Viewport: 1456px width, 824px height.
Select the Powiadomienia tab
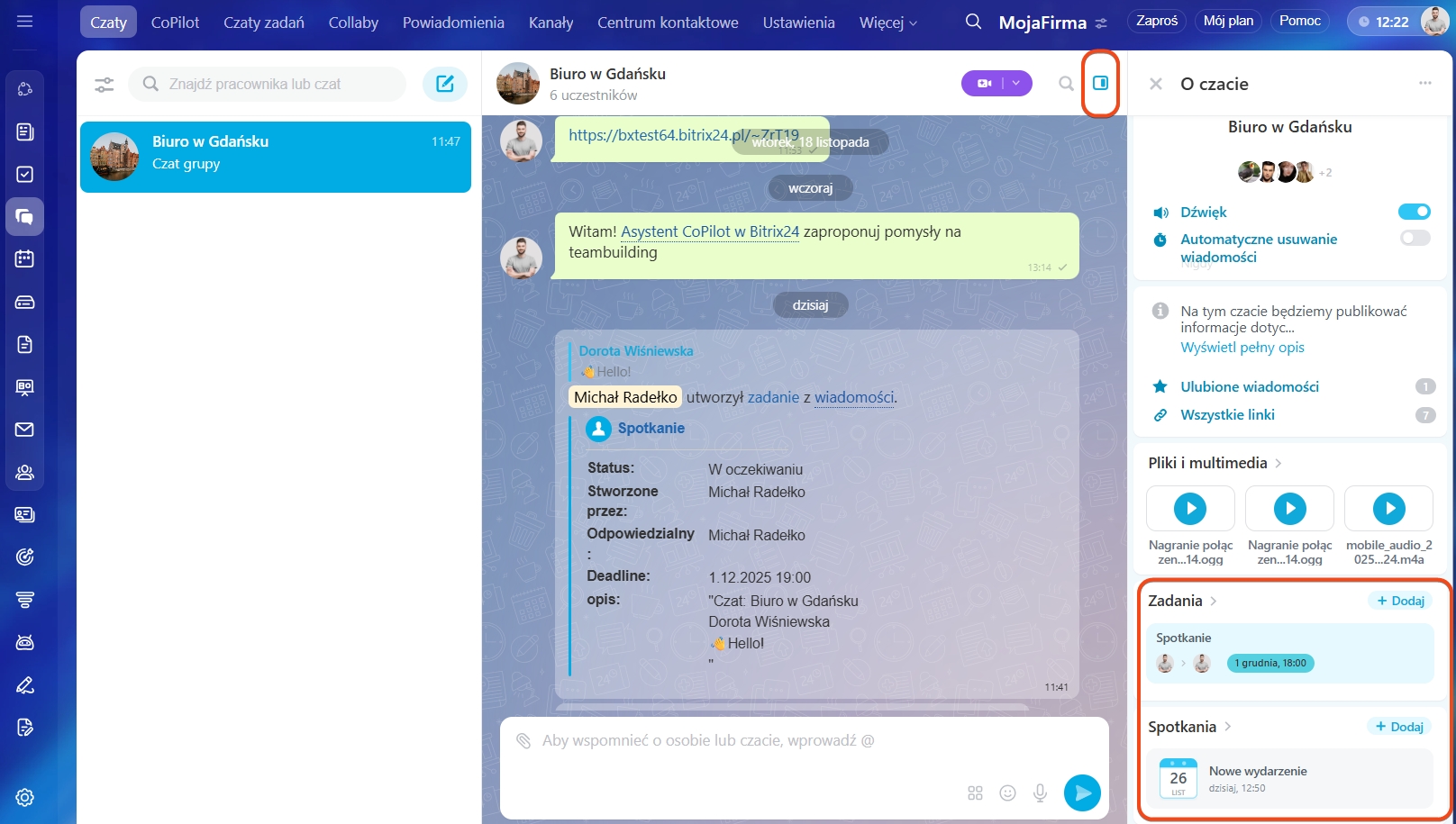point(453,23)
